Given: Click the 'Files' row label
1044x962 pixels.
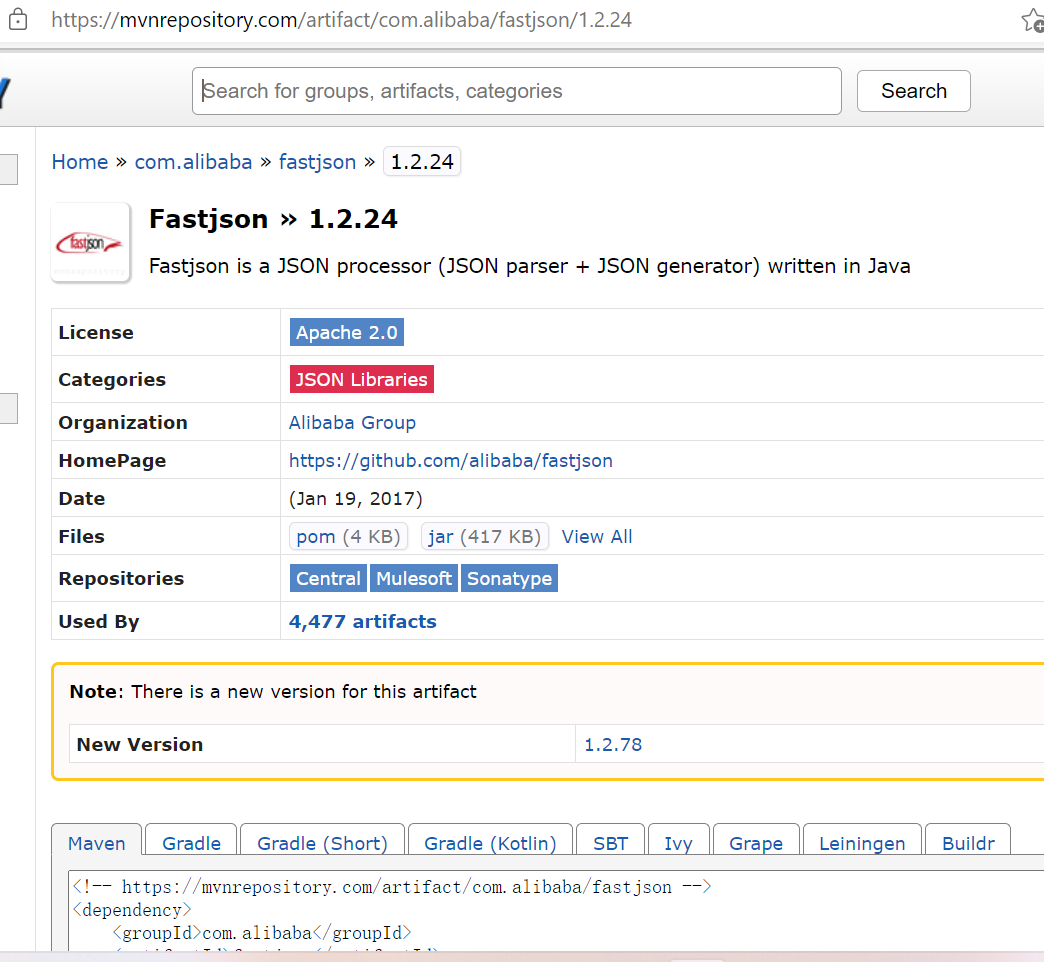Looking at the screenshot, I should pyautogui.click(x=81, y=536).
